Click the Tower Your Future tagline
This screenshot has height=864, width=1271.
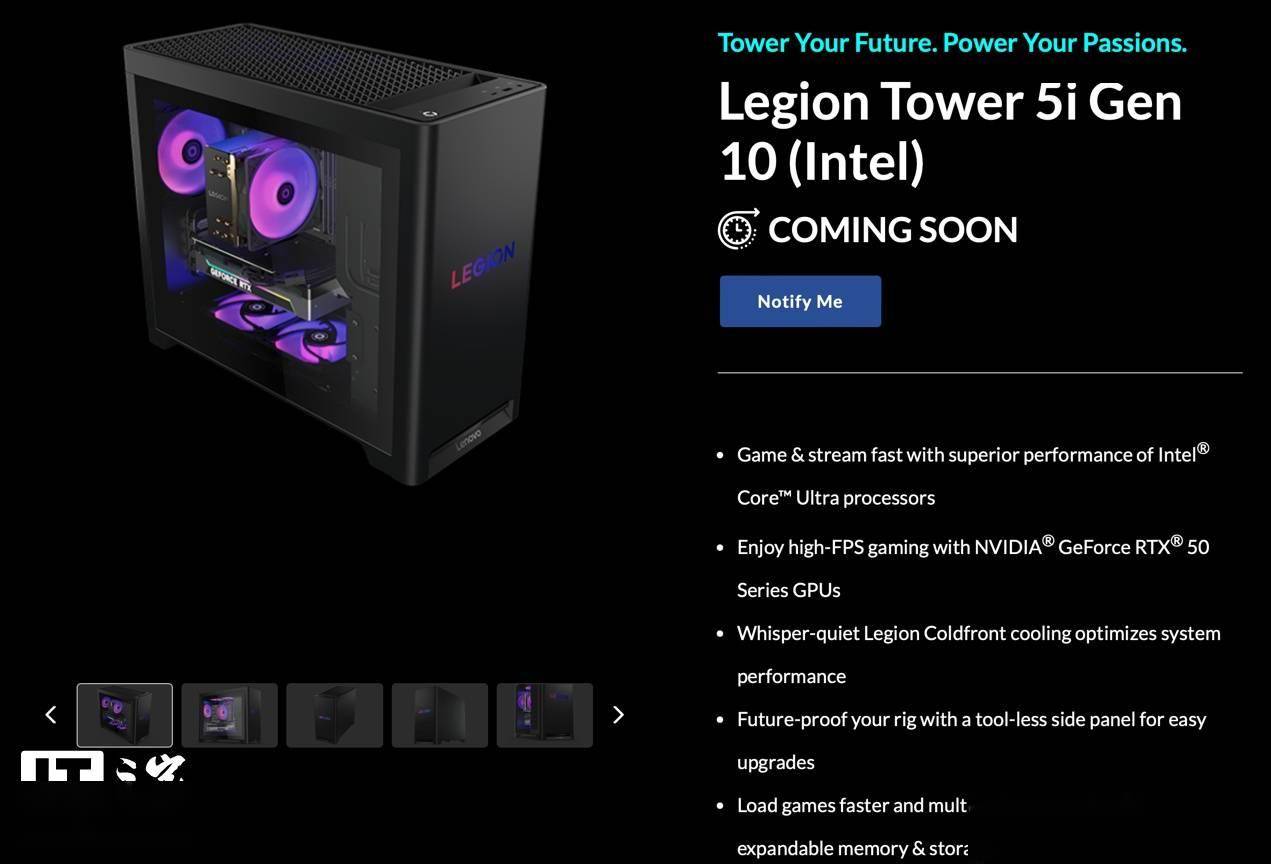tap(952, 43)
